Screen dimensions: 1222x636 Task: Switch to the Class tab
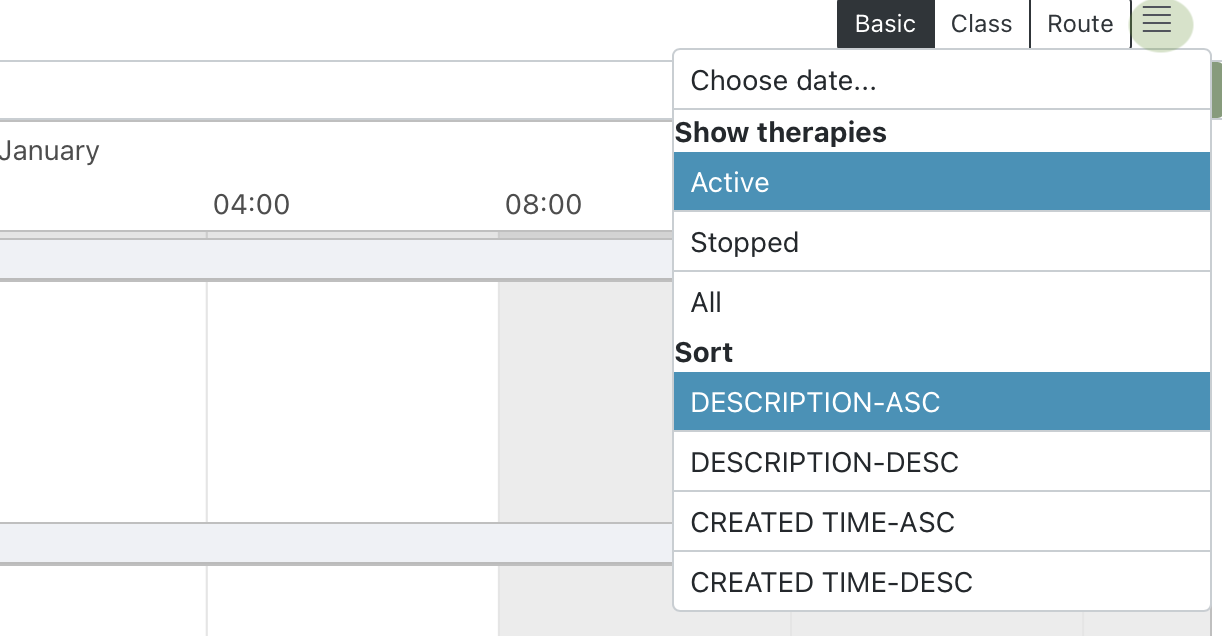(x=981, y=23)
